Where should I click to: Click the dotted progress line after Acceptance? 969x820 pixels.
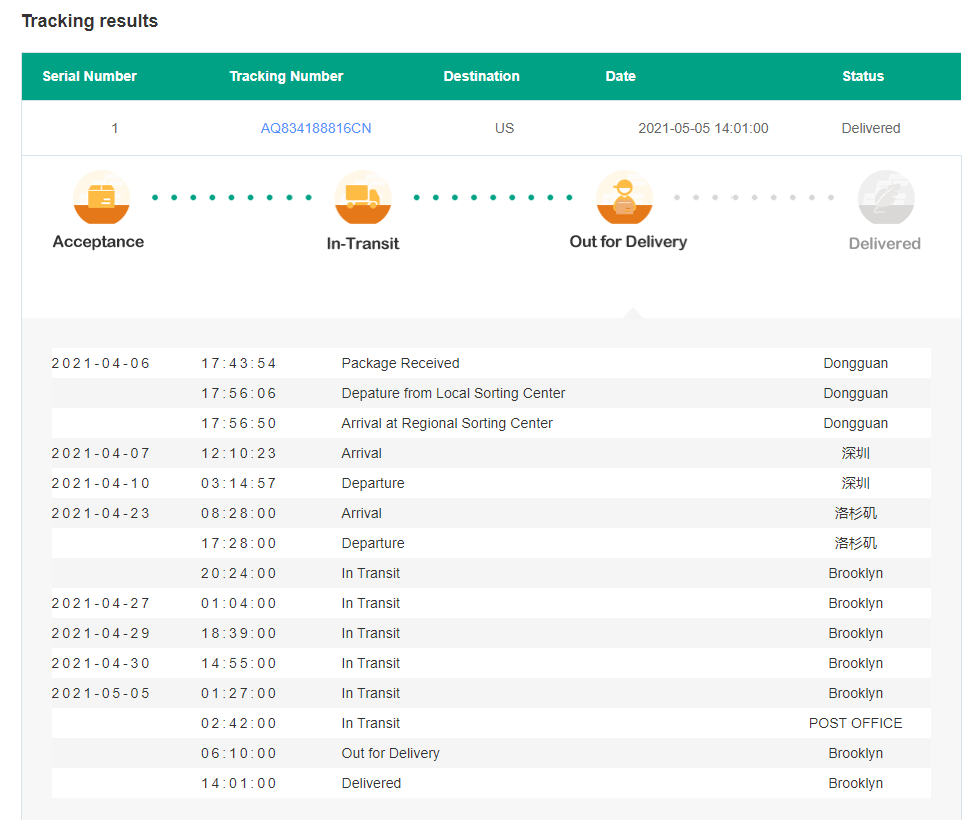coord(232,197)
